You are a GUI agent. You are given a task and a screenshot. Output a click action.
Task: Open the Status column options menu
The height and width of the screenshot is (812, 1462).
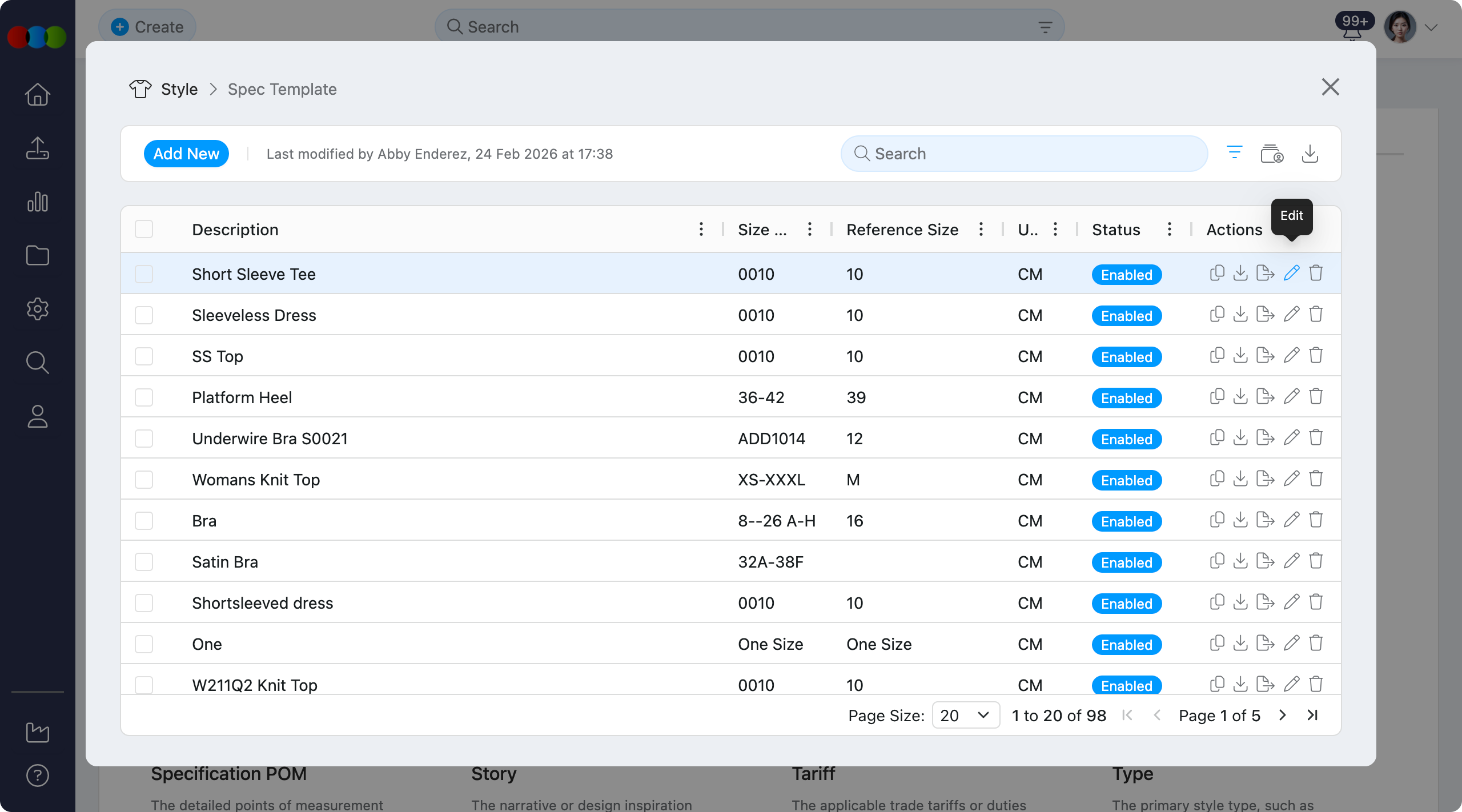pos(1168,229)
